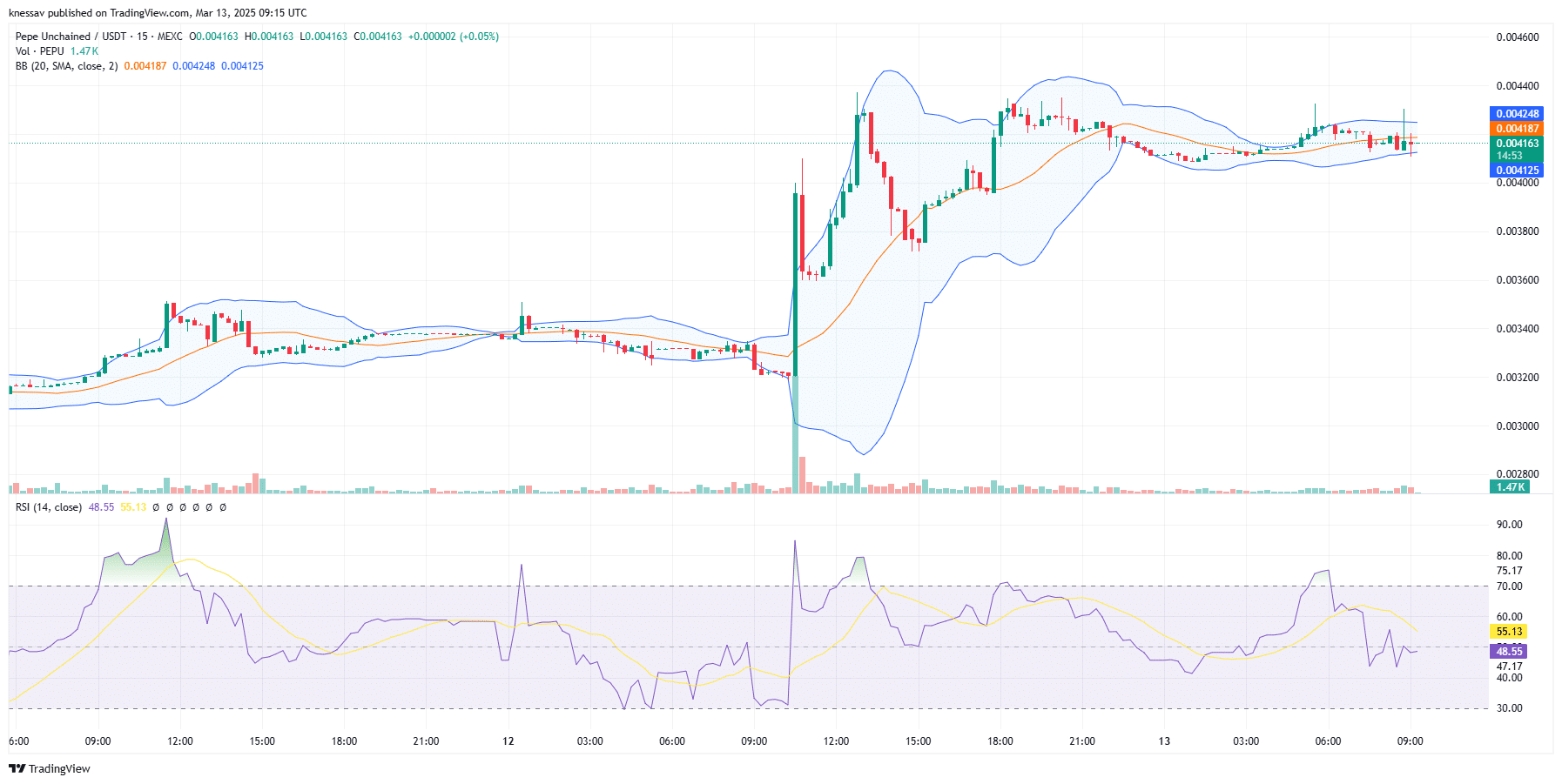Click the Pepe Unchained / USDT symbol title
Screen dimensions: 1562x784
(71, 37)
